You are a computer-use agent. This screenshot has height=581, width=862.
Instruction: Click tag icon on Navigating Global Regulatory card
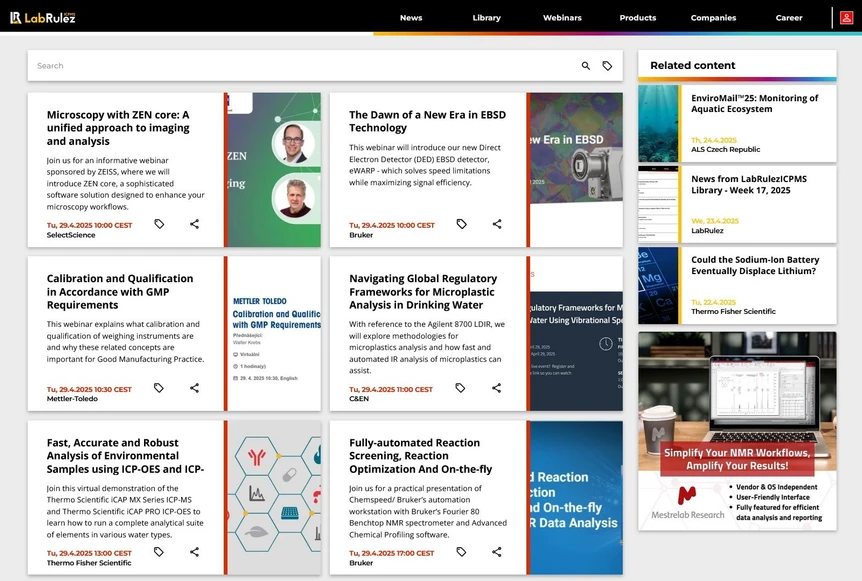click(x=460, y=388)
